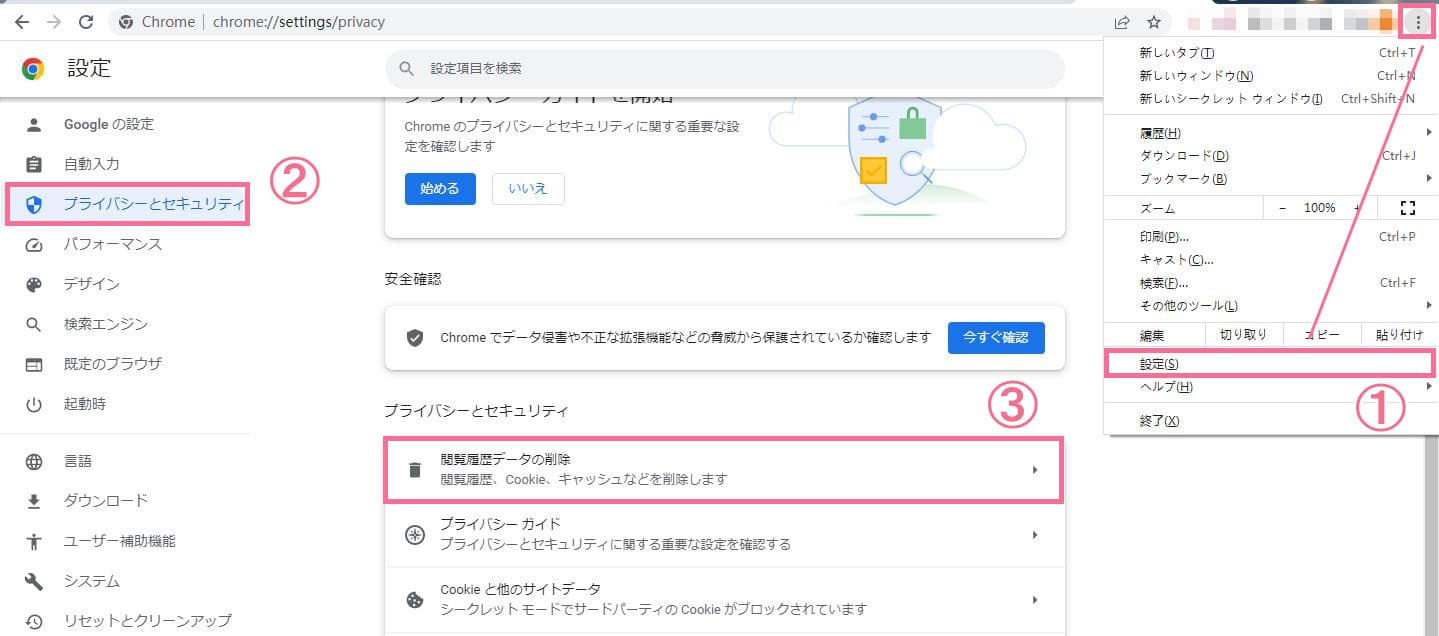Click the share page icon in address bar
This screenshot has width=1439, height=636.
(1122, 22)
